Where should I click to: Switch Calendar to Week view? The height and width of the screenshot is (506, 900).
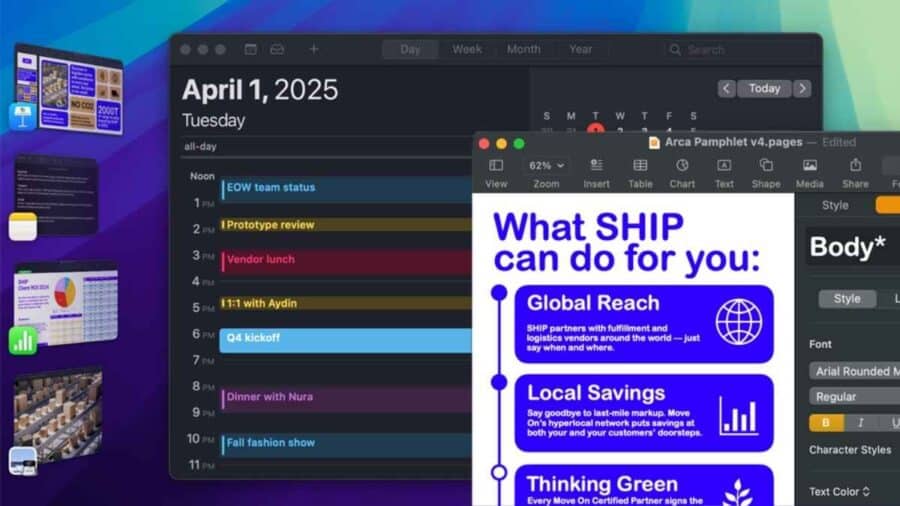click(467, 49)
